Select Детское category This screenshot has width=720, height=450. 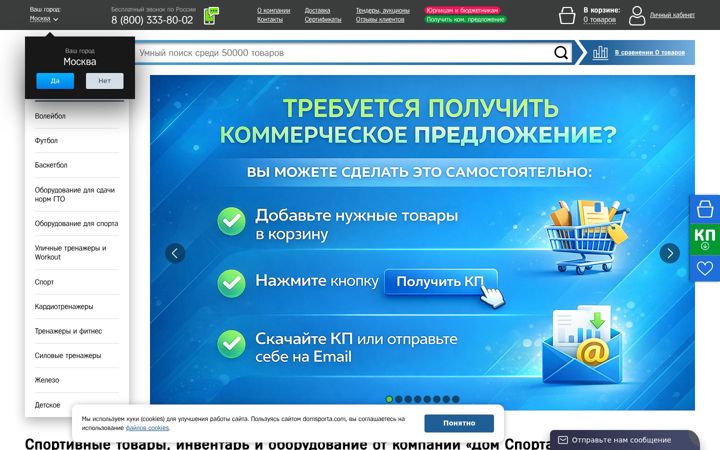47,405
